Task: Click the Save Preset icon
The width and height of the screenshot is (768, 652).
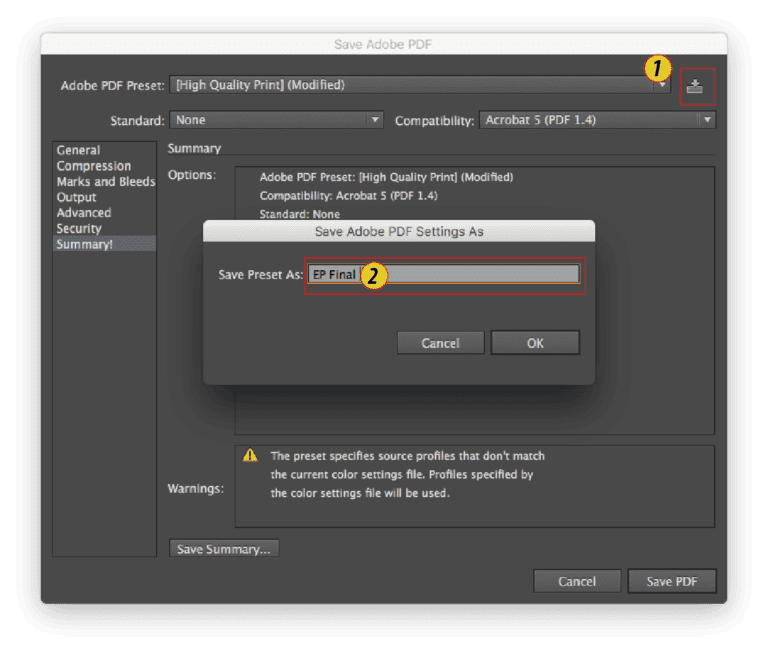Action: [x=694, y=87]
